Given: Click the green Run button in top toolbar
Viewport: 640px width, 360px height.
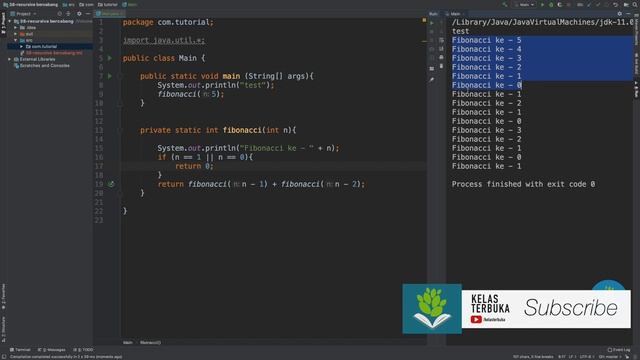Looking at the screenshot, I should click(x=542, y=4).
